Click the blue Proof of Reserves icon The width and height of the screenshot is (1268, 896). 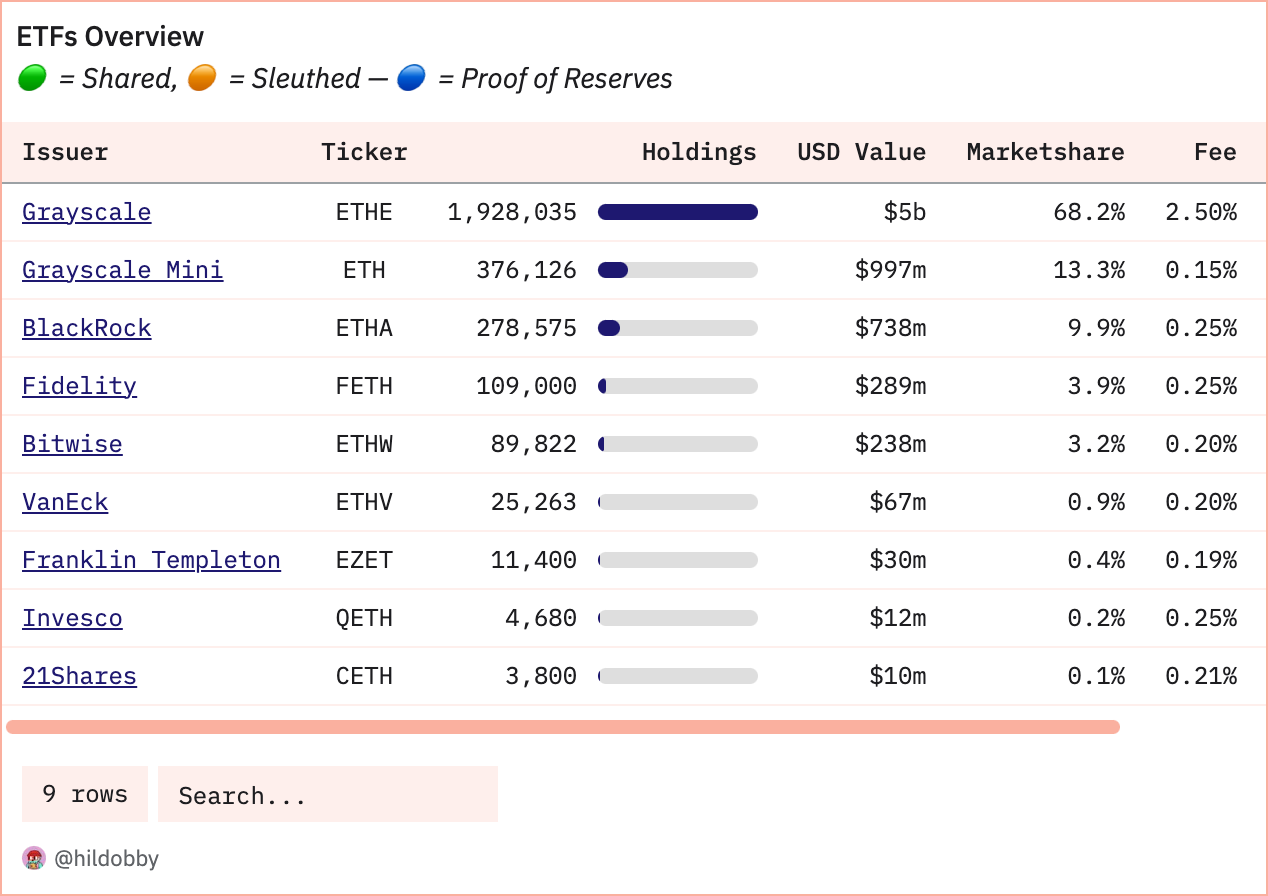pyautogui.click(x=411, y=78)
